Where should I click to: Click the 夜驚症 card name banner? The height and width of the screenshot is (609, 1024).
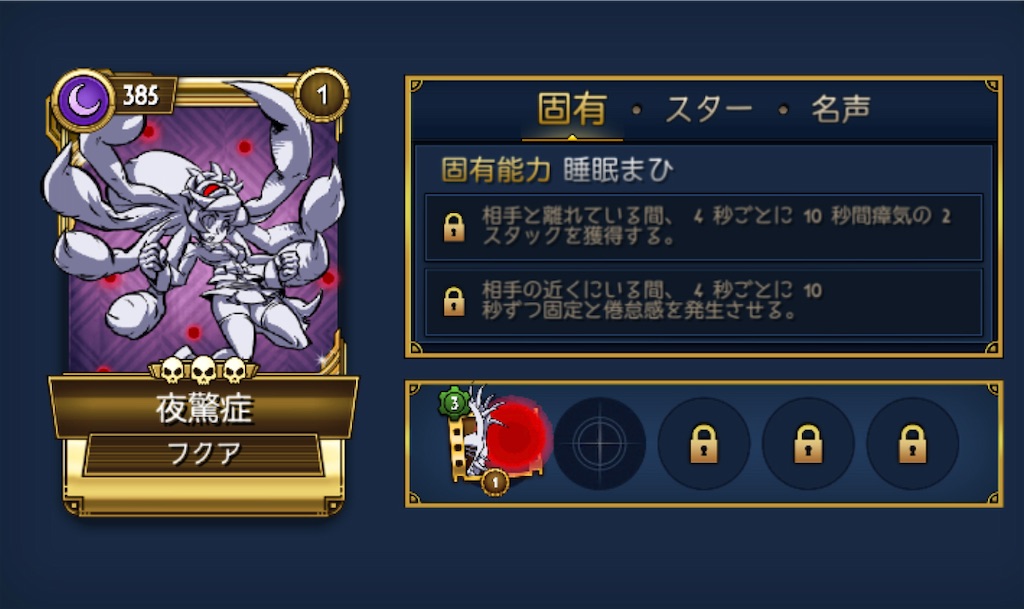(204, 409)
